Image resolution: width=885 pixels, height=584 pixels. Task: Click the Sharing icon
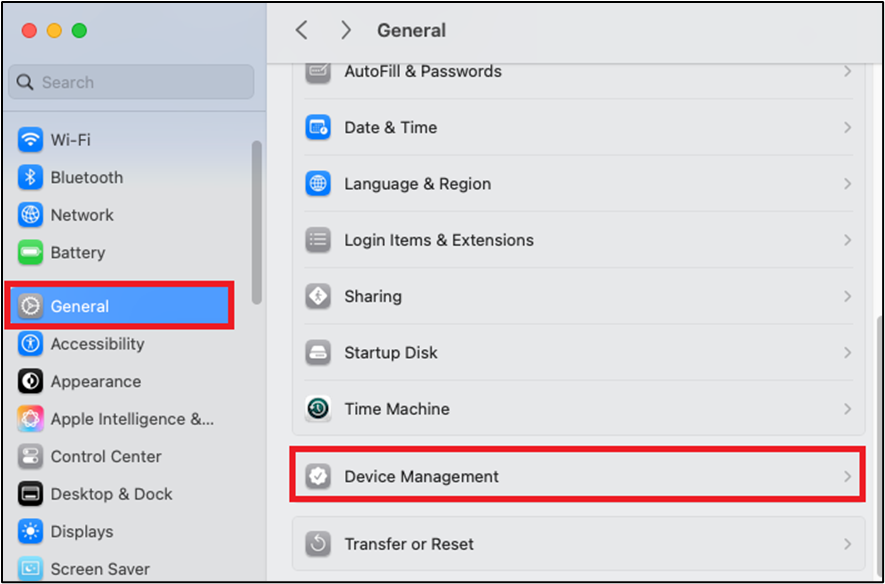(x=318, y=296)
